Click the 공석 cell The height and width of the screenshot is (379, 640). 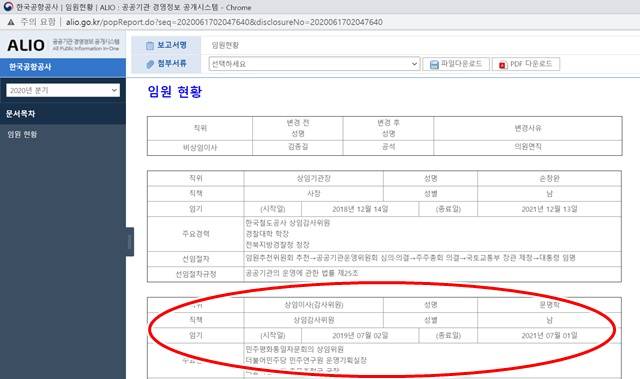click(388, 147)
